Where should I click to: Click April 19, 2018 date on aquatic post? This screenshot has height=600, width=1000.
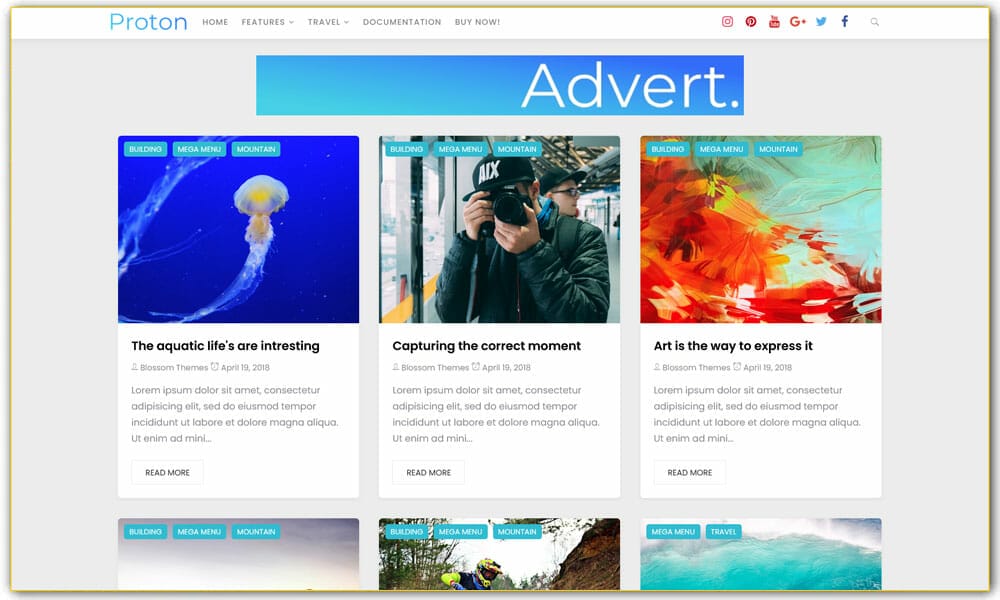point(245,367)
